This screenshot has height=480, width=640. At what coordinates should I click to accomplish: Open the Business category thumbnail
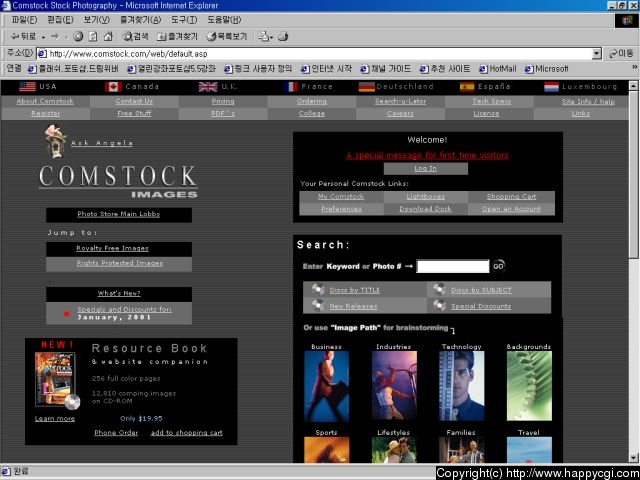click(x=327, y=386)
